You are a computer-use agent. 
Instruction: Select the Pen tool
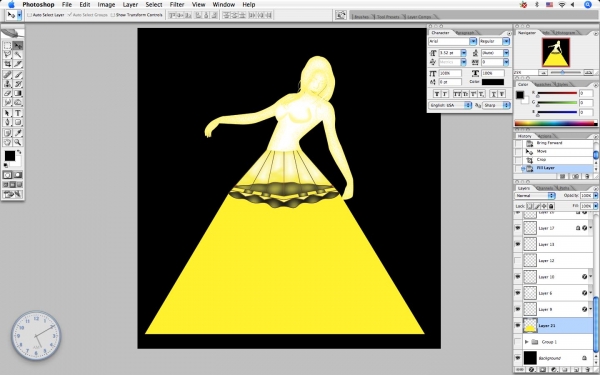[7, 122]
